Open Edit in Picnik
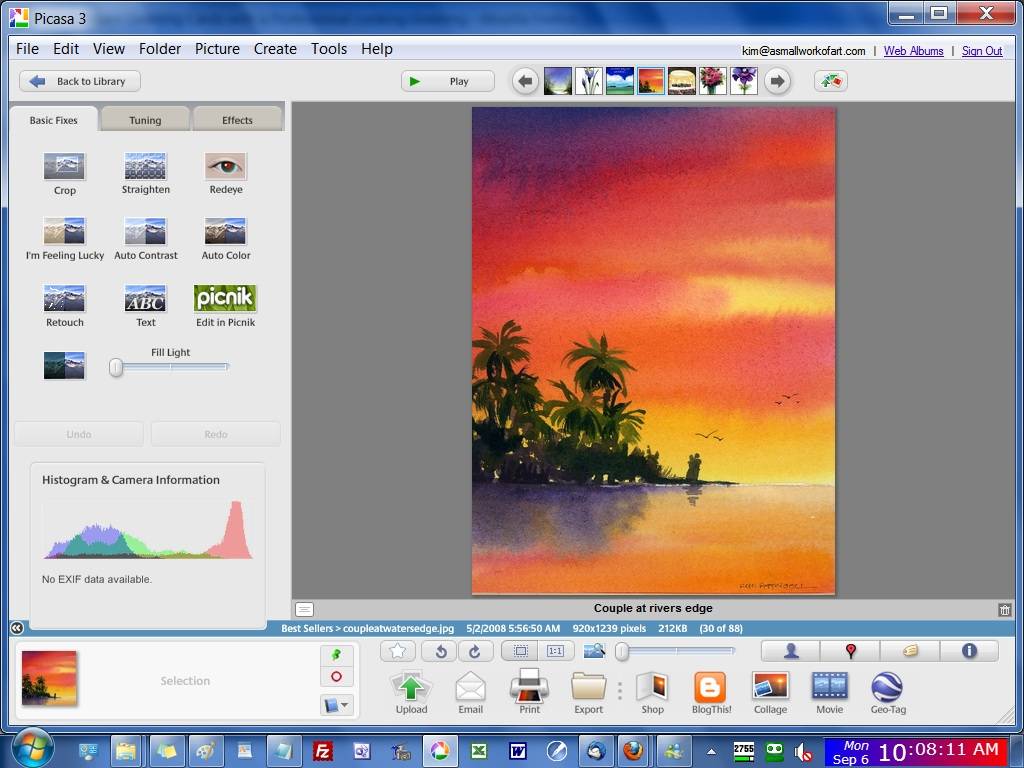Screen dimensions: 1024x768 (x=225, y=306)
